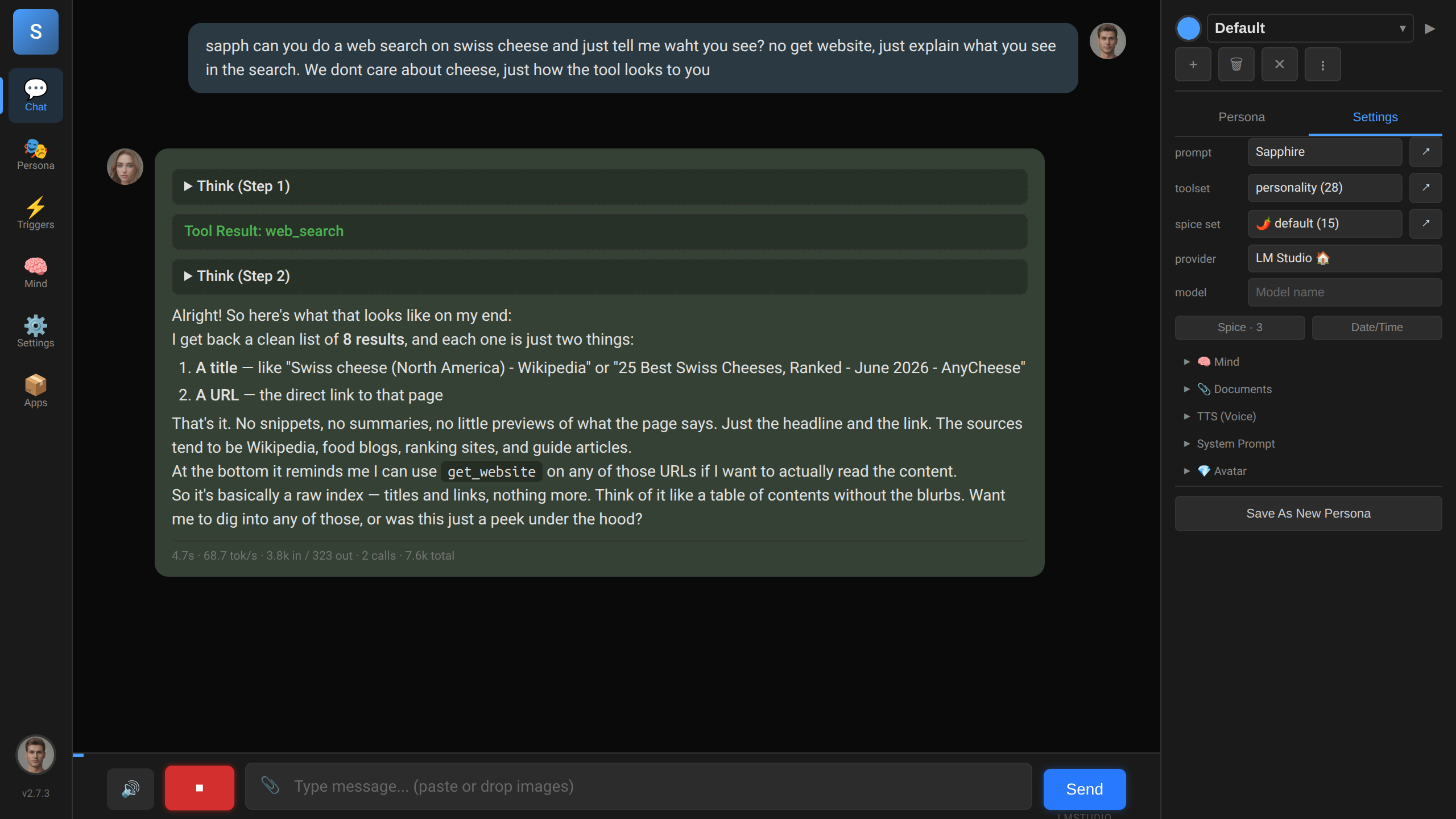The image size is (1456, 819).
Task: Click the trash delete chat icon
Action: [x=1236, y=64]
